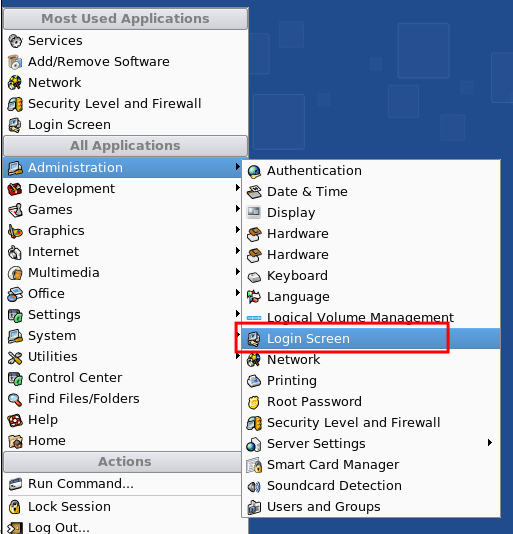Select Login Screen in Administration submenu
Screen dimensions: 513x534
click(371, 339)
